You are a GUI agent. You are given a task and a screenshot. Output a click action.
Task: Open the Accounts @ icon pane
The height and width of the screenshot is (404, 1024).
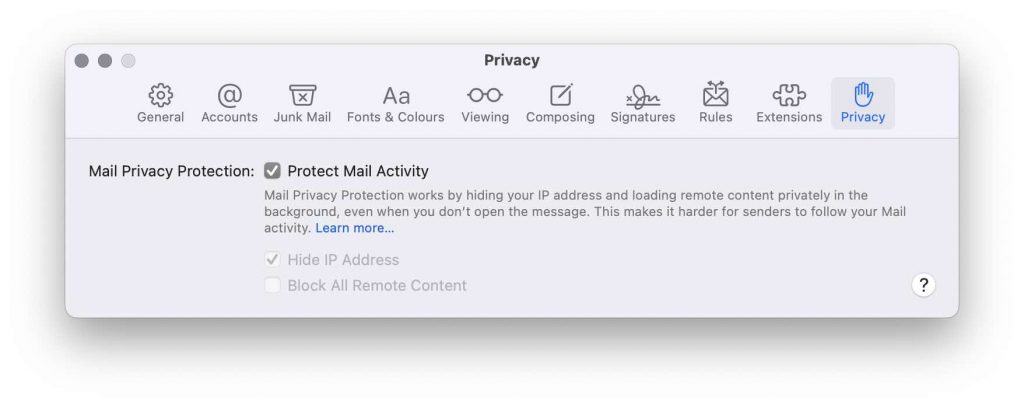[229, 96]
